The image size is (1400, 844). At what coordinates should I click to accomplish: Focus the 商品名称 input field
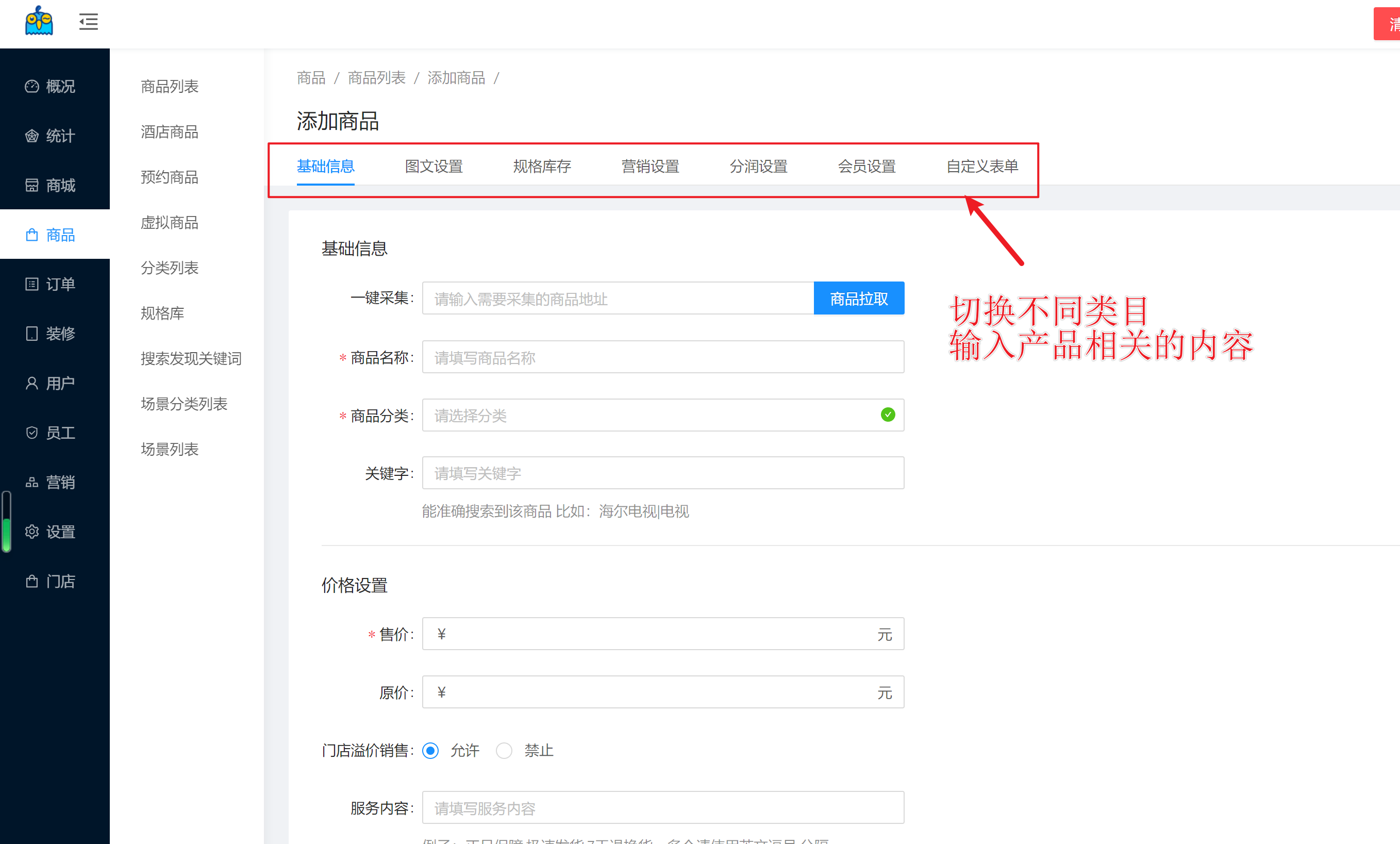point(662,357)
